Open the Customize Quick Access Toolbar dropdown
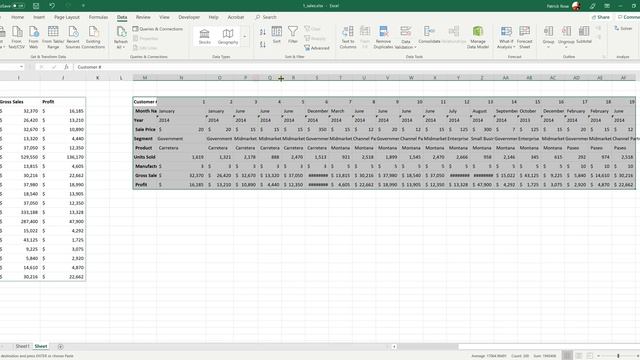640x360 pixels. [x=83, y=6]
